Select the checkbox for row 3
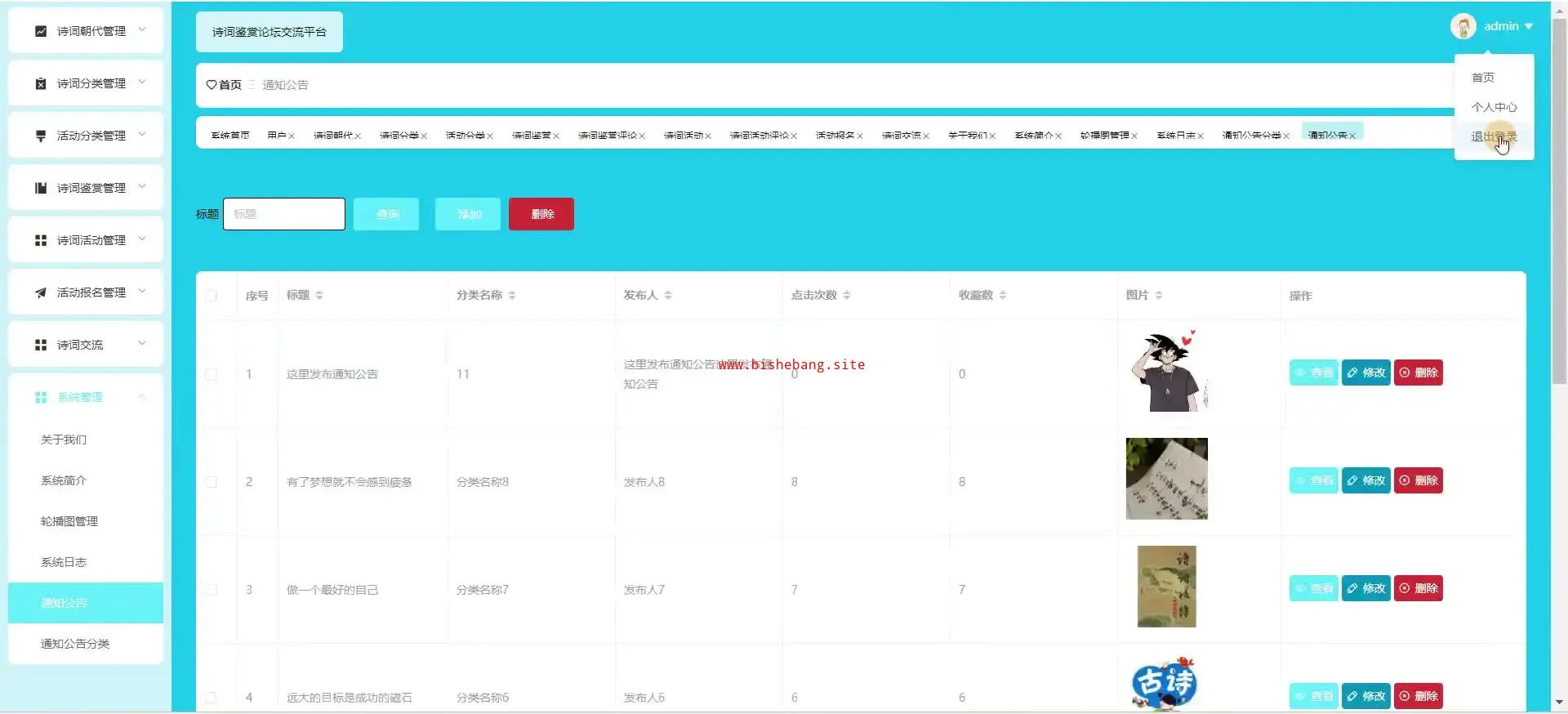 point(211,590)
